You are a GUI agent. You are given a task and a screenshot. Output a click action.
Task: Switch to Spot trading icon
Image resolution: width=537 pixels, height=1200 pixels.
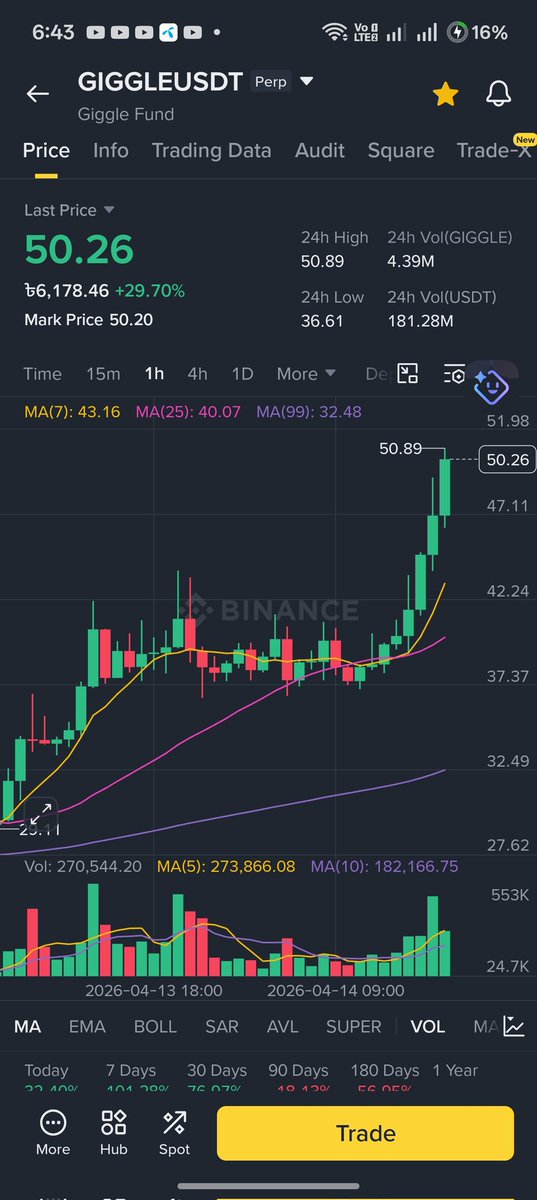tap(174, 1133)
